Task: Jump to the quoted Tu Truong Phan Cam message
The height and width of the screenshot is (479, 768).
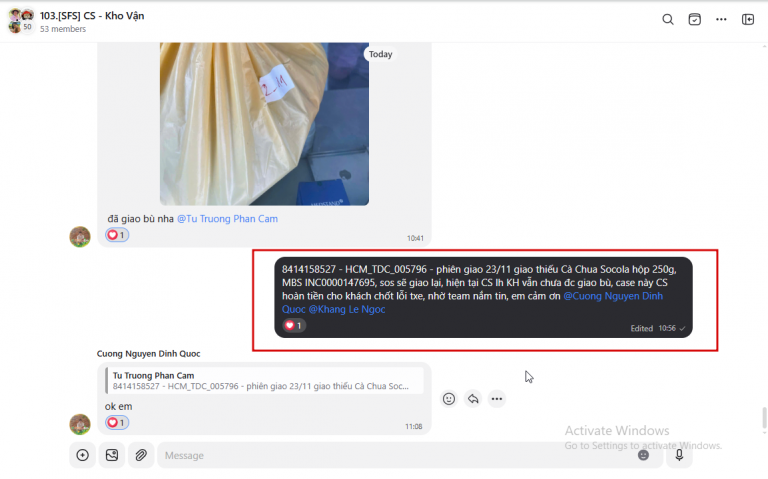Action: coord(264,381)
